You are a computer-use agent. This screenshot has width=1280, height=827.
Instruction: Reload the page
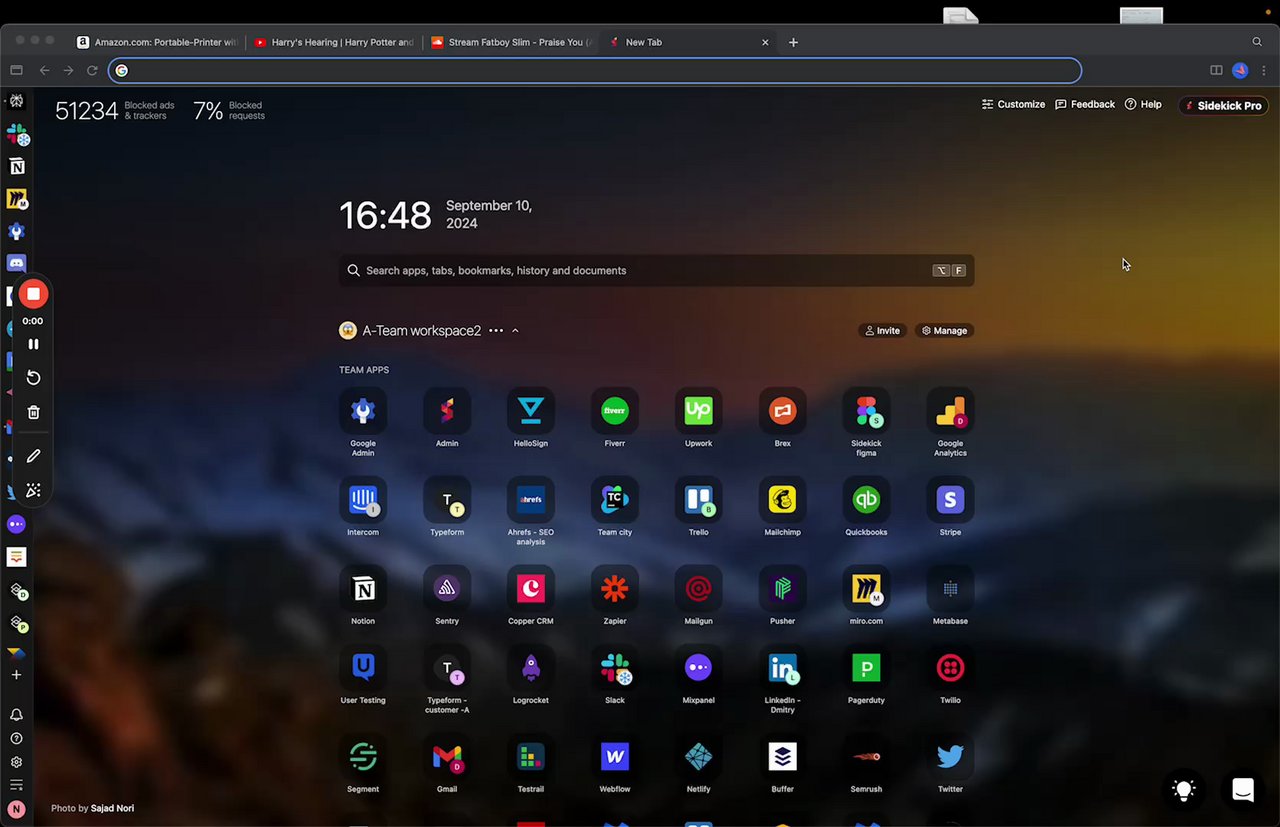[92, 70]
